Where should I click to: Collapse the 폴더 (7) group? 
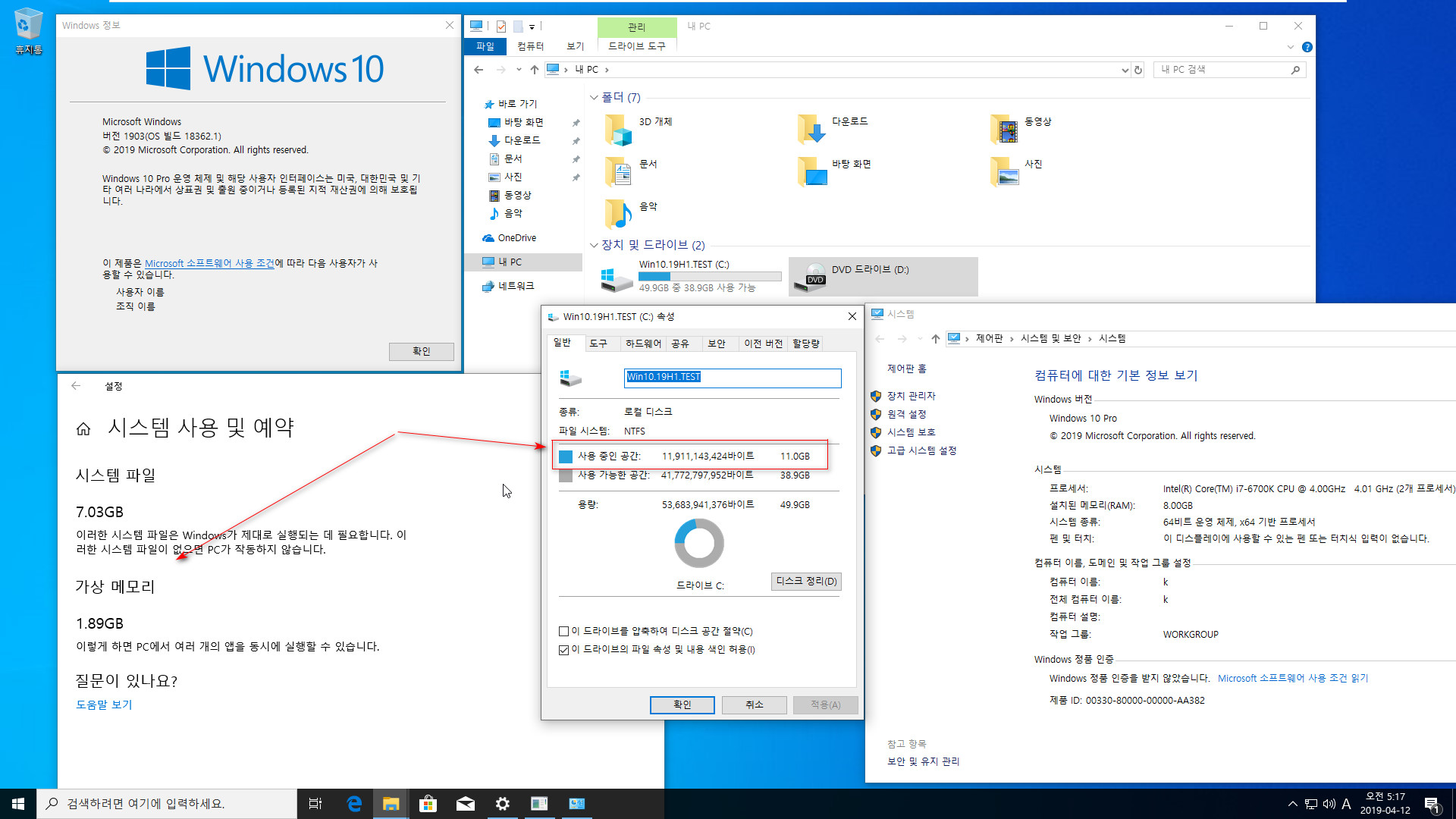coord(594,98)
